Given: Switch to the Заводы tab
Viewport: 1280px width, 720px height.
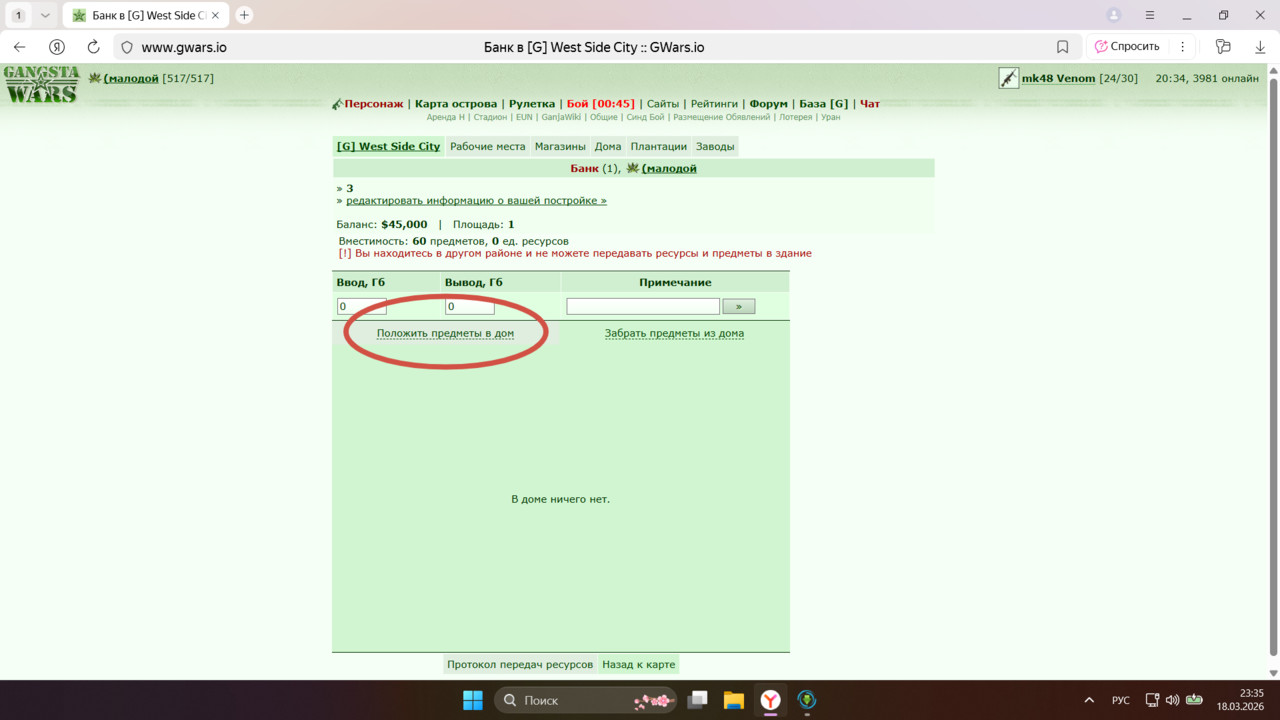Looking at the screenshot, I should click(715, 146).
